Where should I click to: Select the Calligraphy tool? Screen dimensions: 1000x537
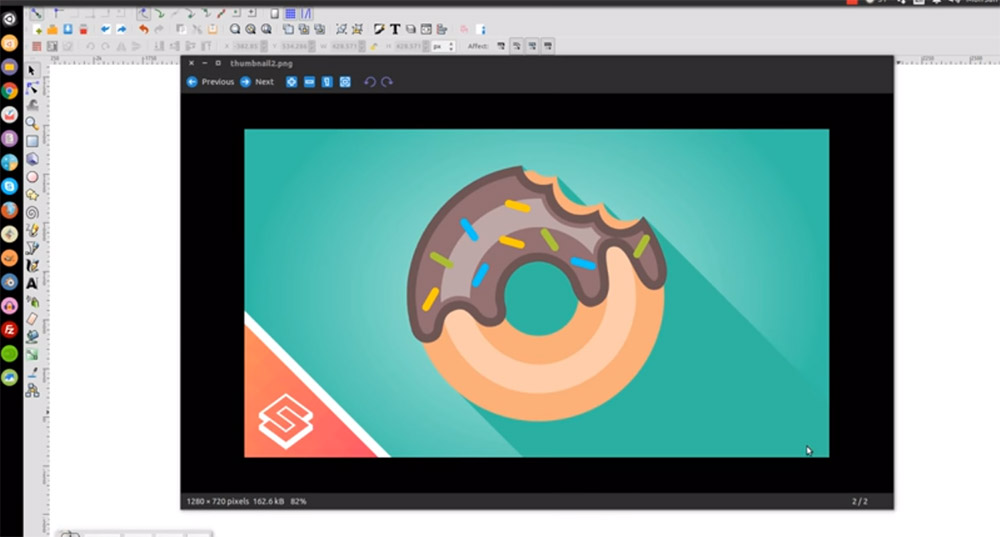pos(32,266)
